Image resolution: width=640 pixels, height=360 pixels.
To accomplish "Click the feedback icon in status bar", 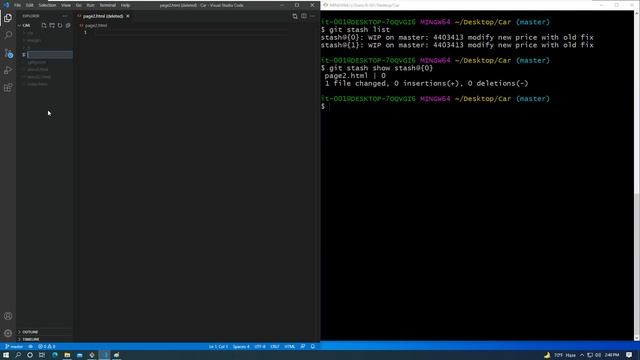I will (303, 347).
